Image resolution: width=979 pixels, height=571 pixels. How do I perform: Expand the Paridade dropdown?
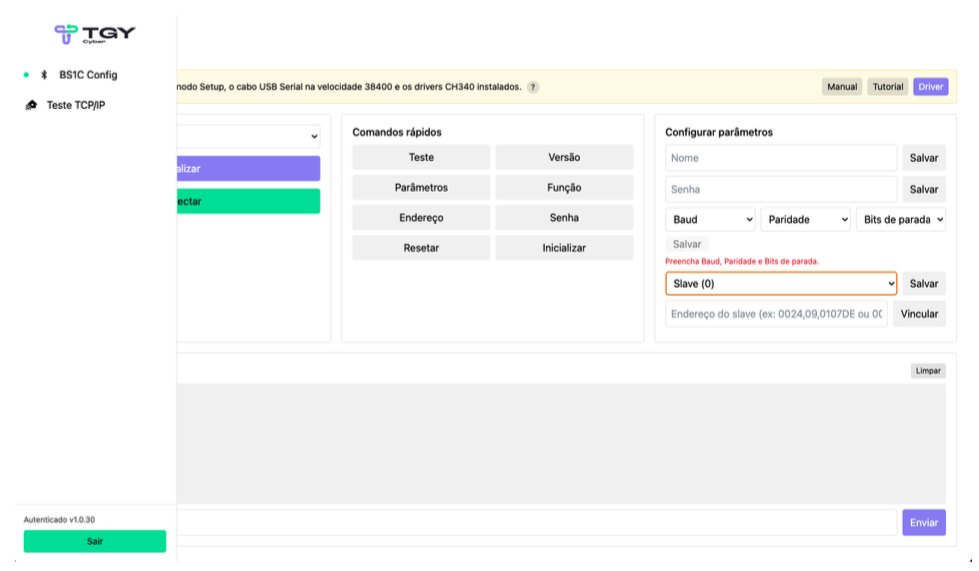pos(805,220)
